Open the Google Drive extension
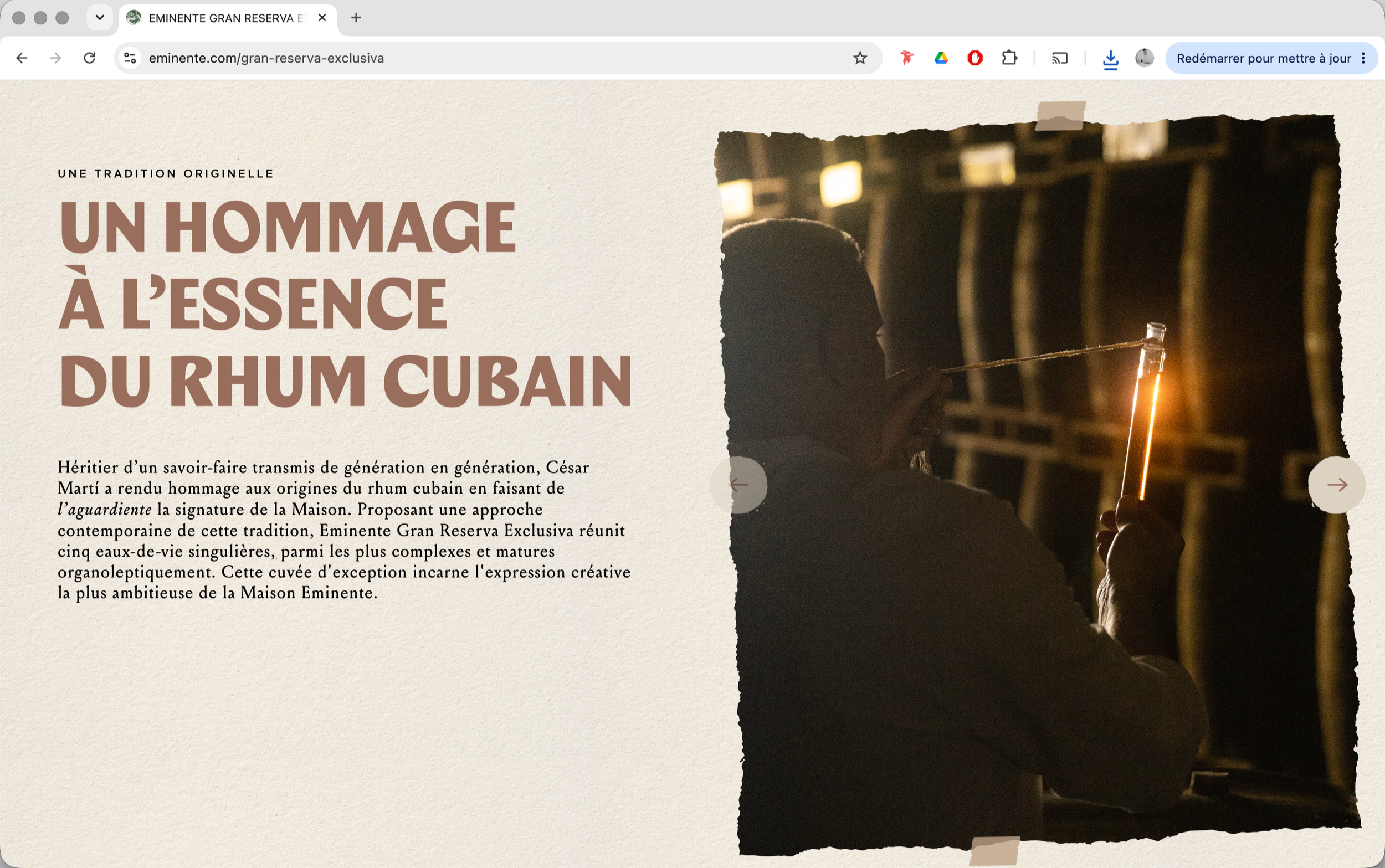The image size is (1385, 868). point(941,58)
